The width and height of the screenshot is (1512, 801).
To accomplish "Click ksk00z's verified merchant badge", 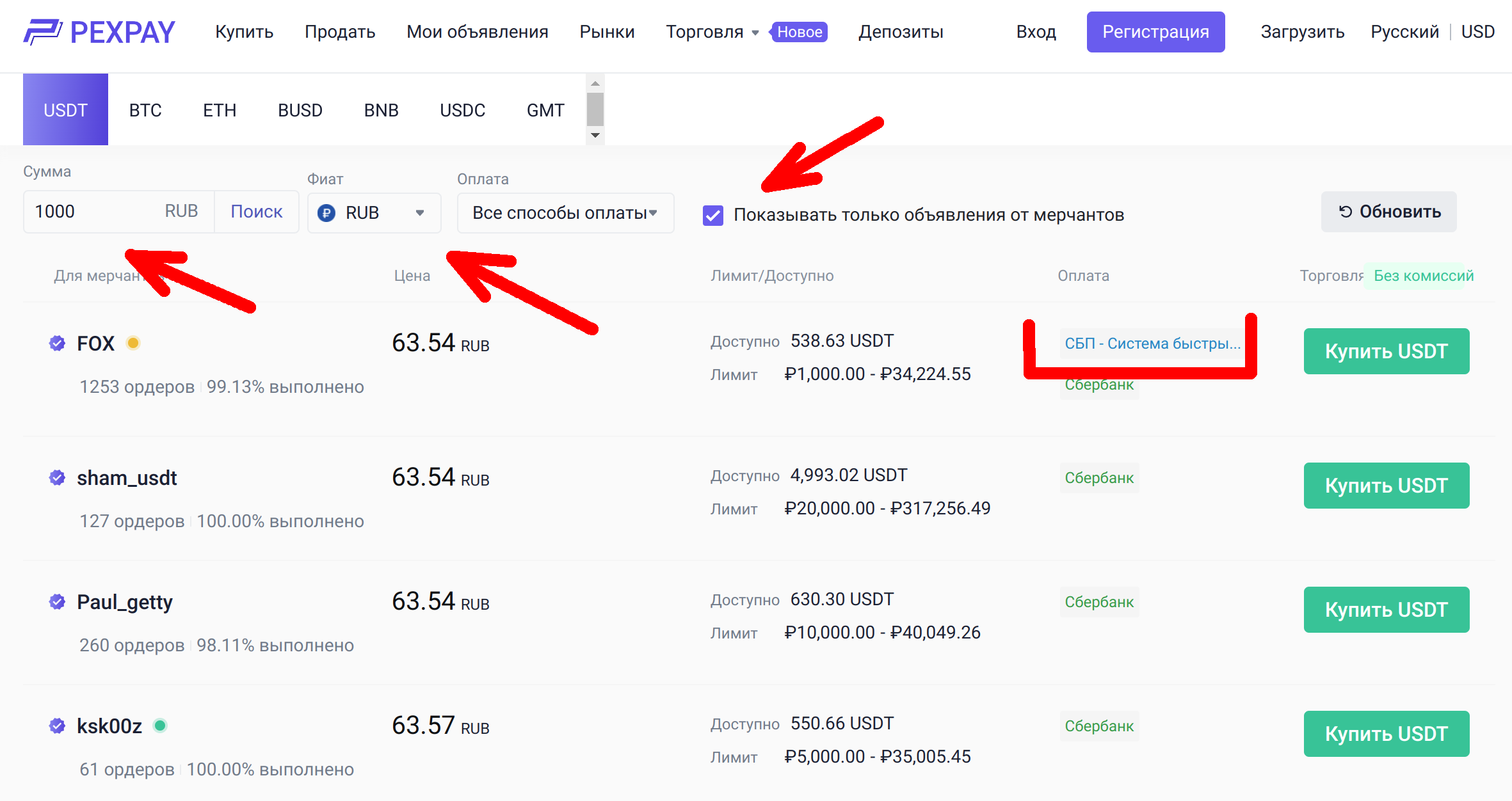I will [57, 726].
